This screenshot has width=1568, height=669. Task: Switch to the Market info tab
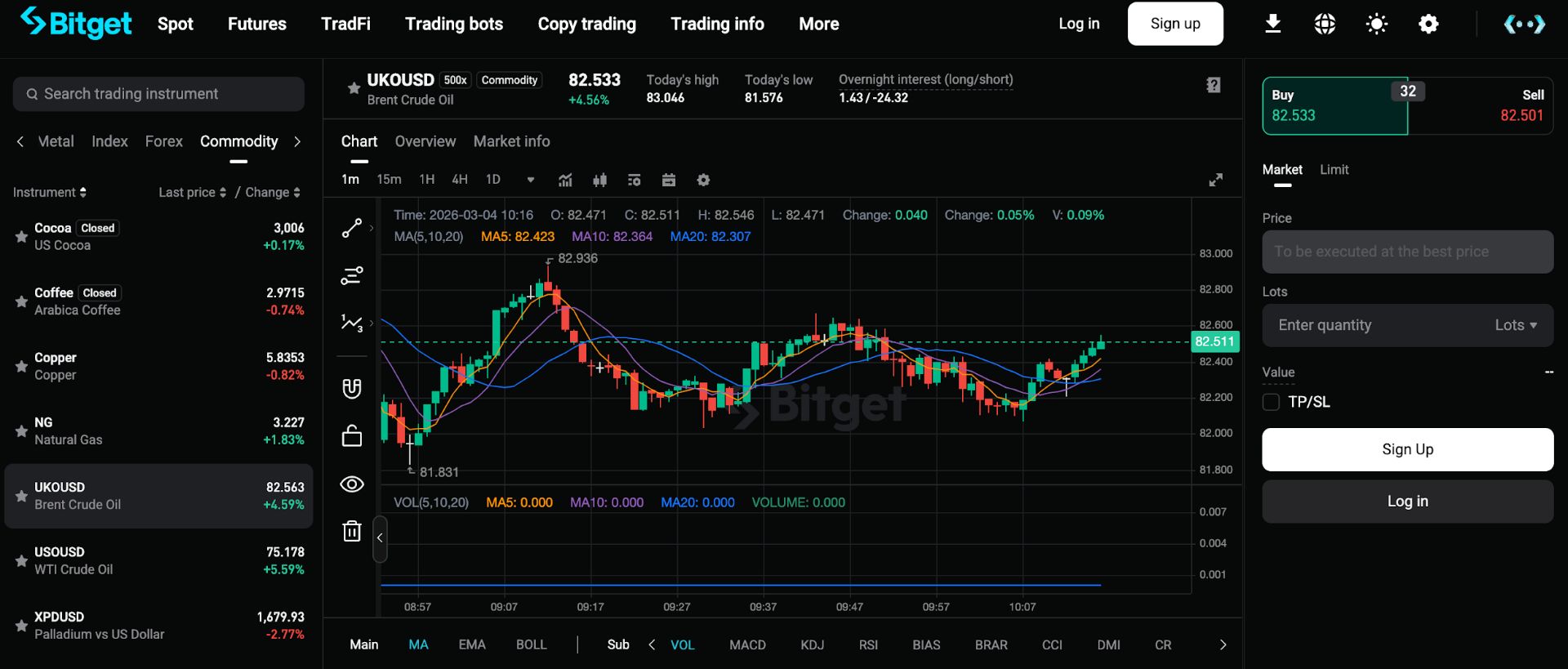coord(512,141)
